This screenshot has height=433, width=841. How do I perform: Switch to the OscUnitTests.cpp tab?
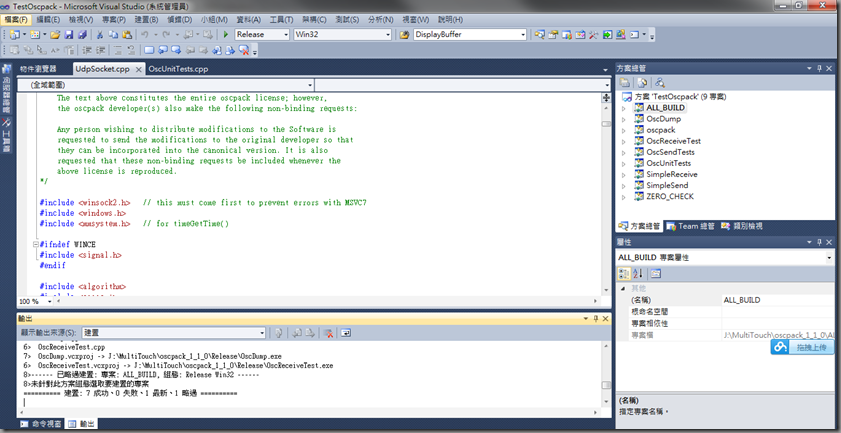click(x=178, y=69)
